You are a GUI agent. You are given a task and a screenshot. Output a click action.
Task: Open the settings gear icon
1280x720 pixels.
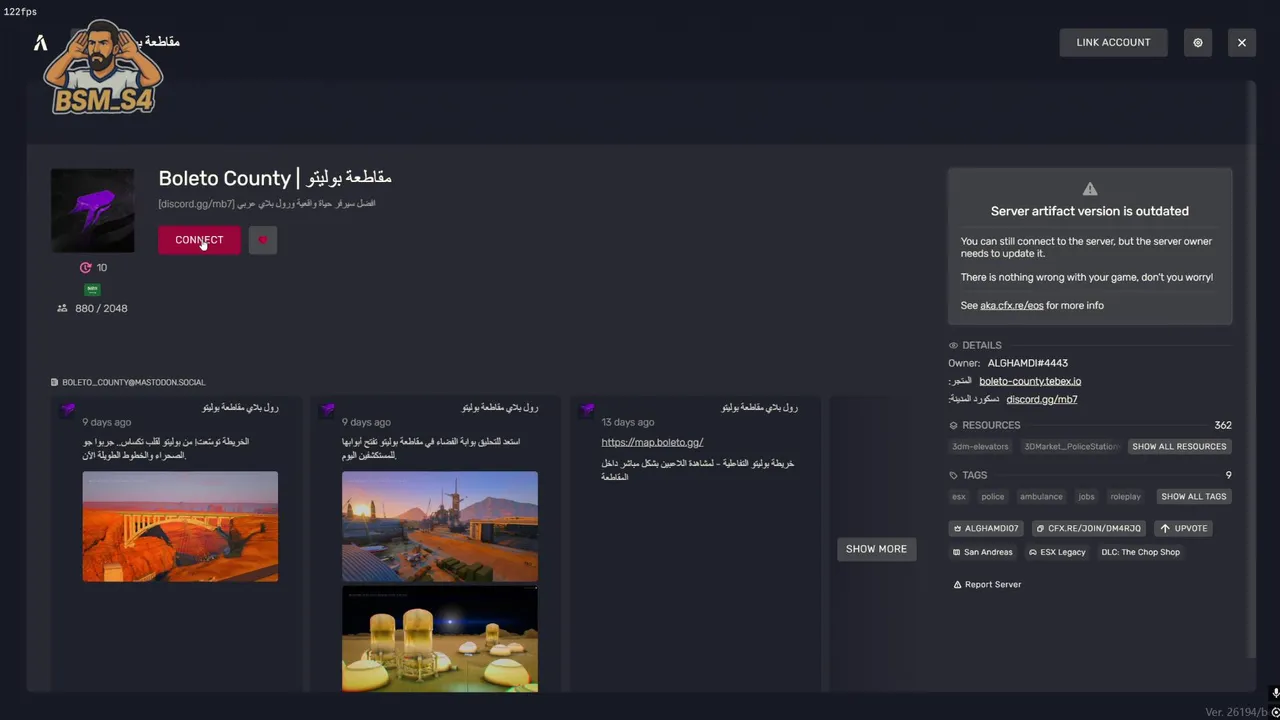tap(1198, 42)
